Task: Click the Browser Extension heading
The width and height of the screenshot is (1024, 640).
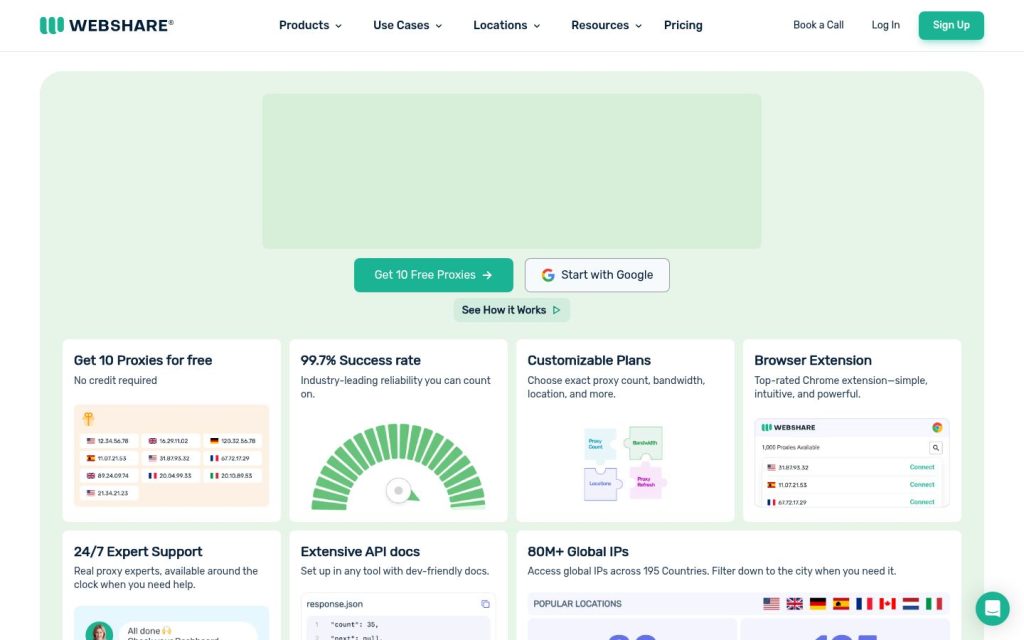Action: (813, 360)
